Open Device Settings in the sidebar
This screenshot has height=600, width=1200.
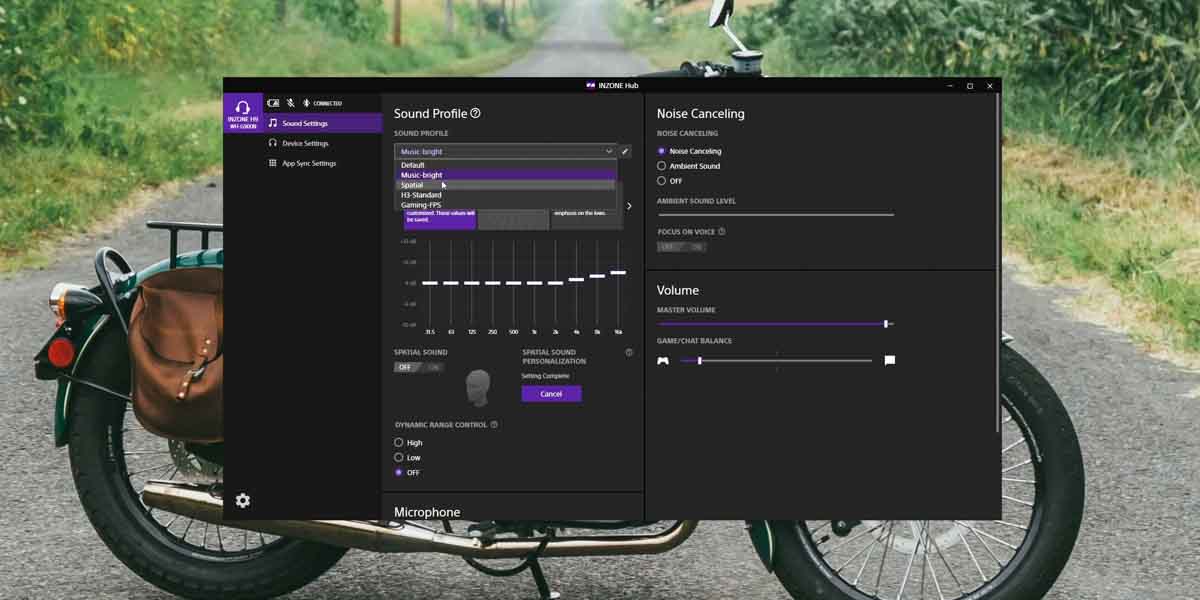[x=305, y=143]
